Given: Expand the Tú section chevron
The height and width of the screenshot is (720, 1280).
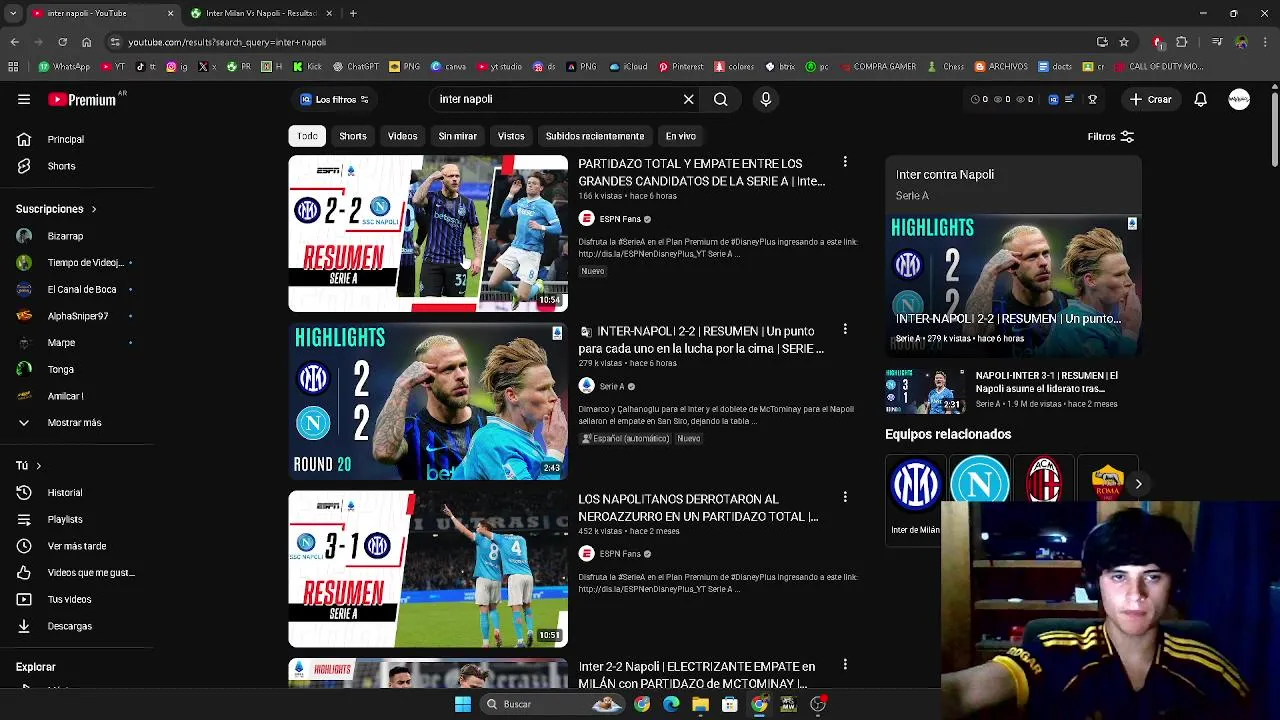Looking at the screenshot, I should point(39,466).
